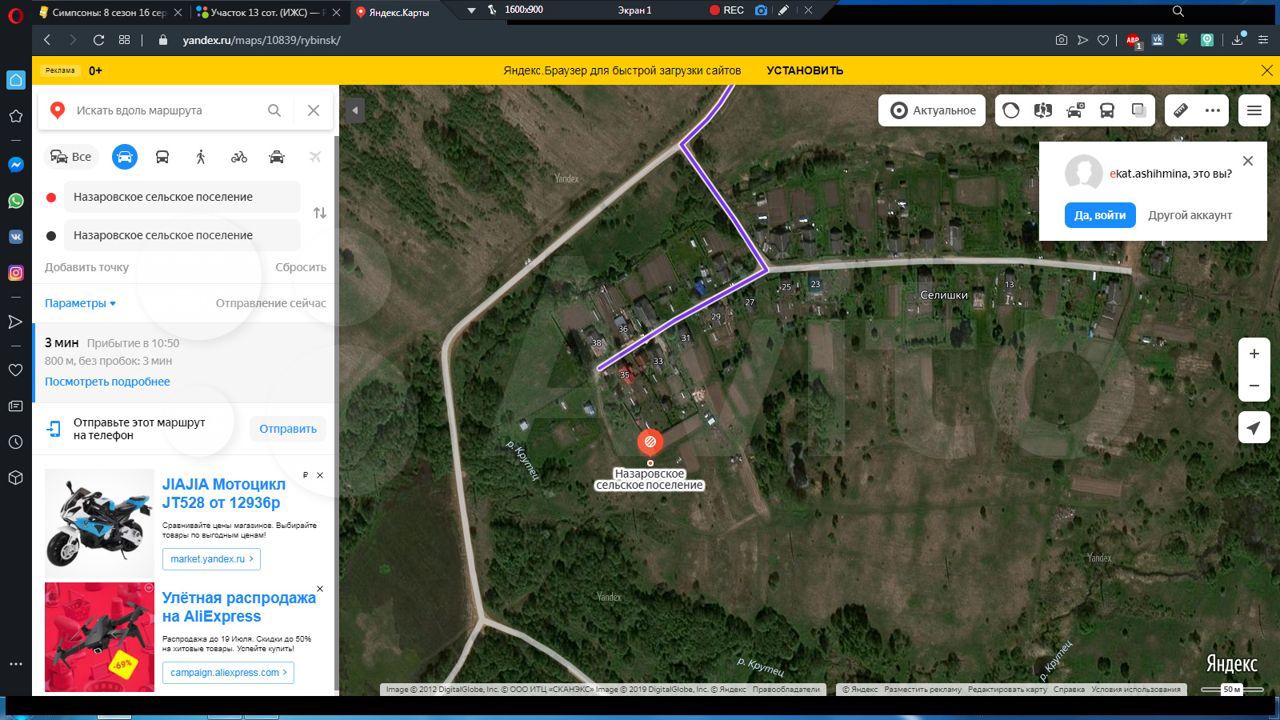Click the 'Отправить' button
The height and width of the screenshot is (720, 1280).
click(288, 429)
